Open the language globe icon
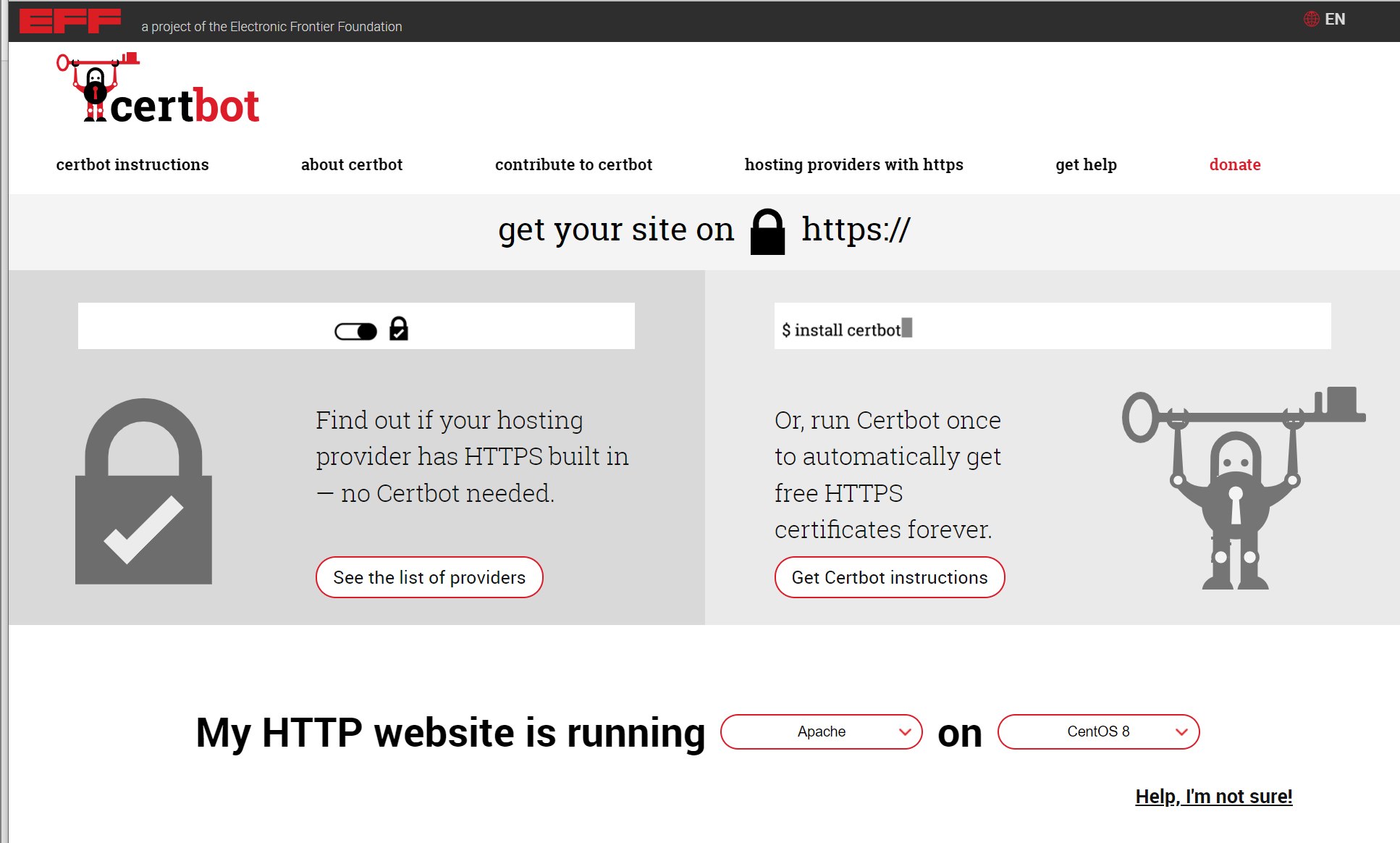The height and width of the screenshot is (843, 1400). (x=1312, y=20)
